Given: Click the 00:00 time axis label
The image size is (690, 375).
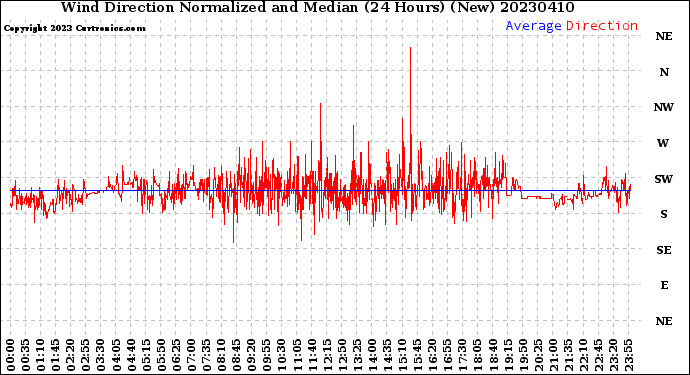Looking at the screenshot, I should (x=11, y=355).
